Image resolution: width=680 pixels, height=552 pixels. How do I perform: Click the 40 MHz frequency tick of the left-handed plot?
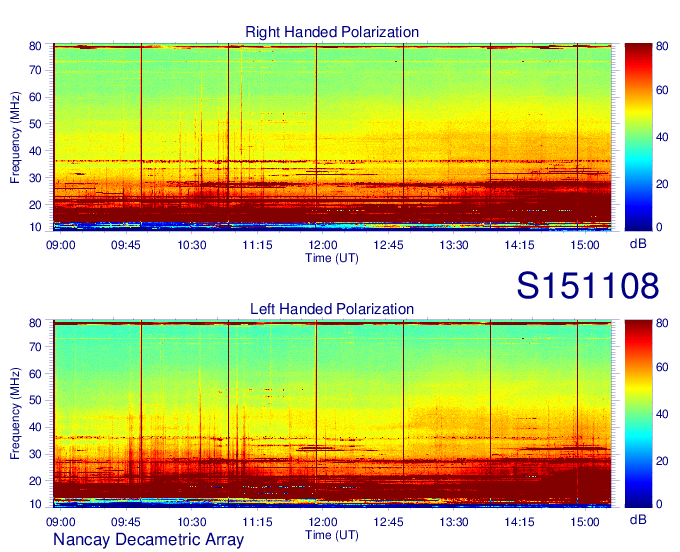35,428
